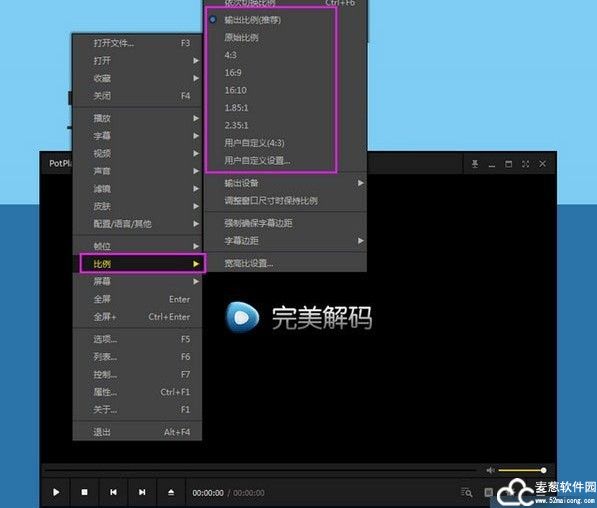Open 列表... playlist entry
Image resolution: width=597 pixels, height=508 pixels.
coord(137,357)
